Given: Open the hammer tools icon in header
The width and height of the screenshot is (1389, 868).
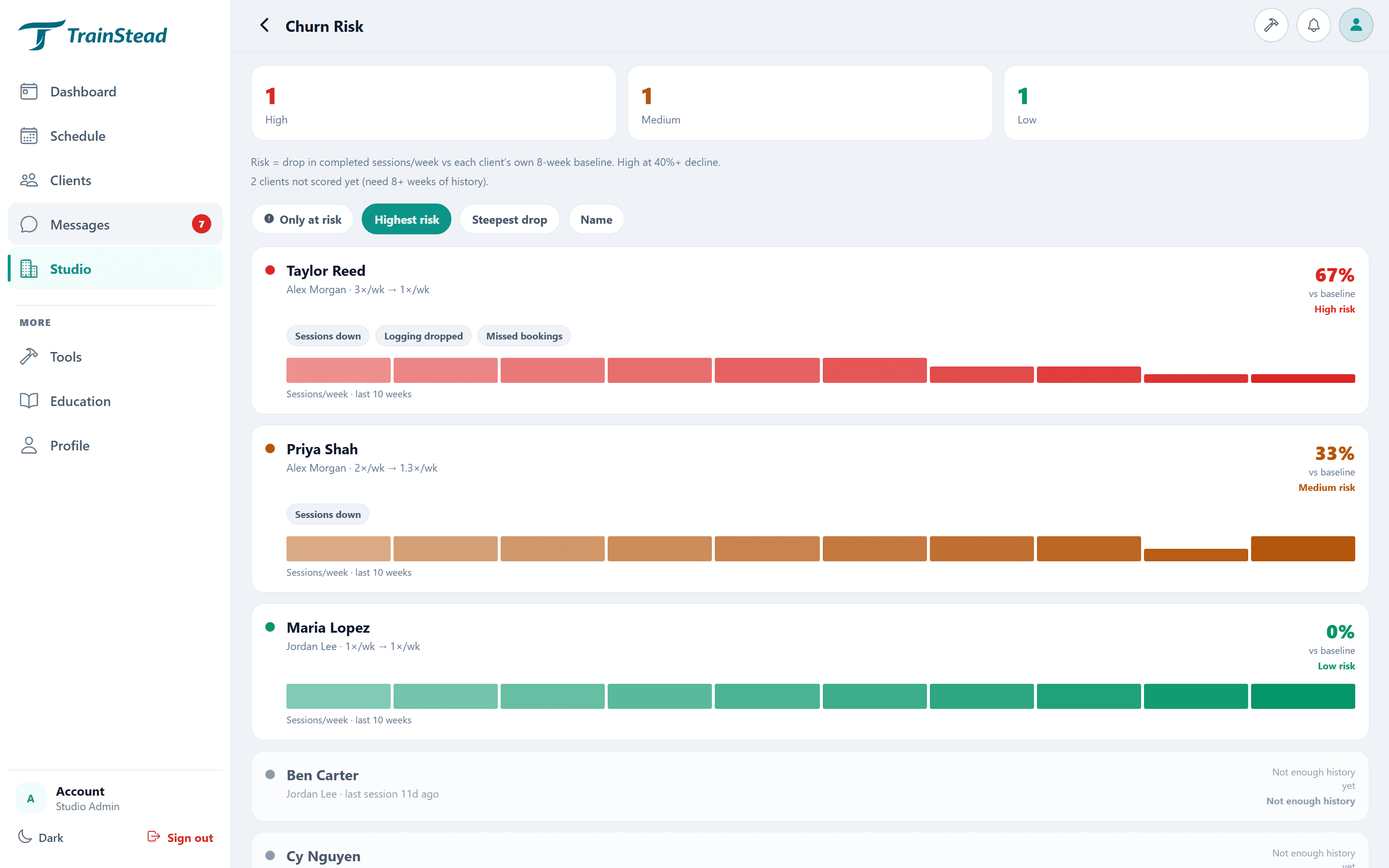Looking at the screenshot, I should pyautogui.click(x=1271, y=25).
